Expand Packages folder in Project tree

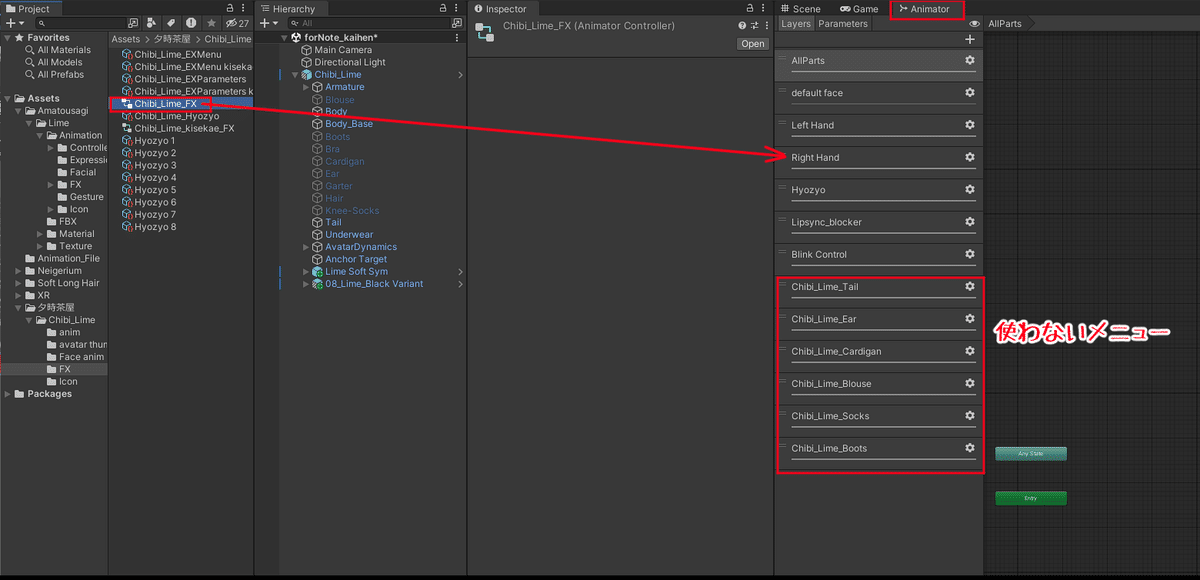(8, 394)
